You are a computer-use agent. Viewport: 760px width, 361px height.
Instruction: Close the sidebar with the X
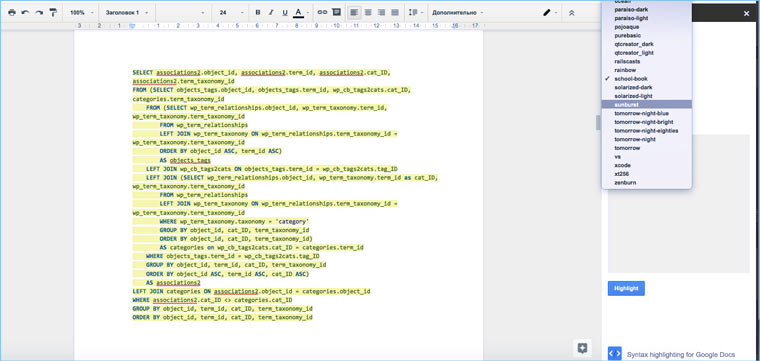click(x=746, y=14)
